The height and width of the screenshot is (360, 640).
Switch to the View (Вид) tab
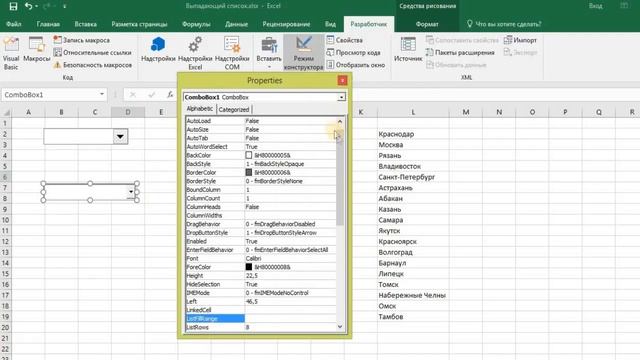[x=330, y=24]
